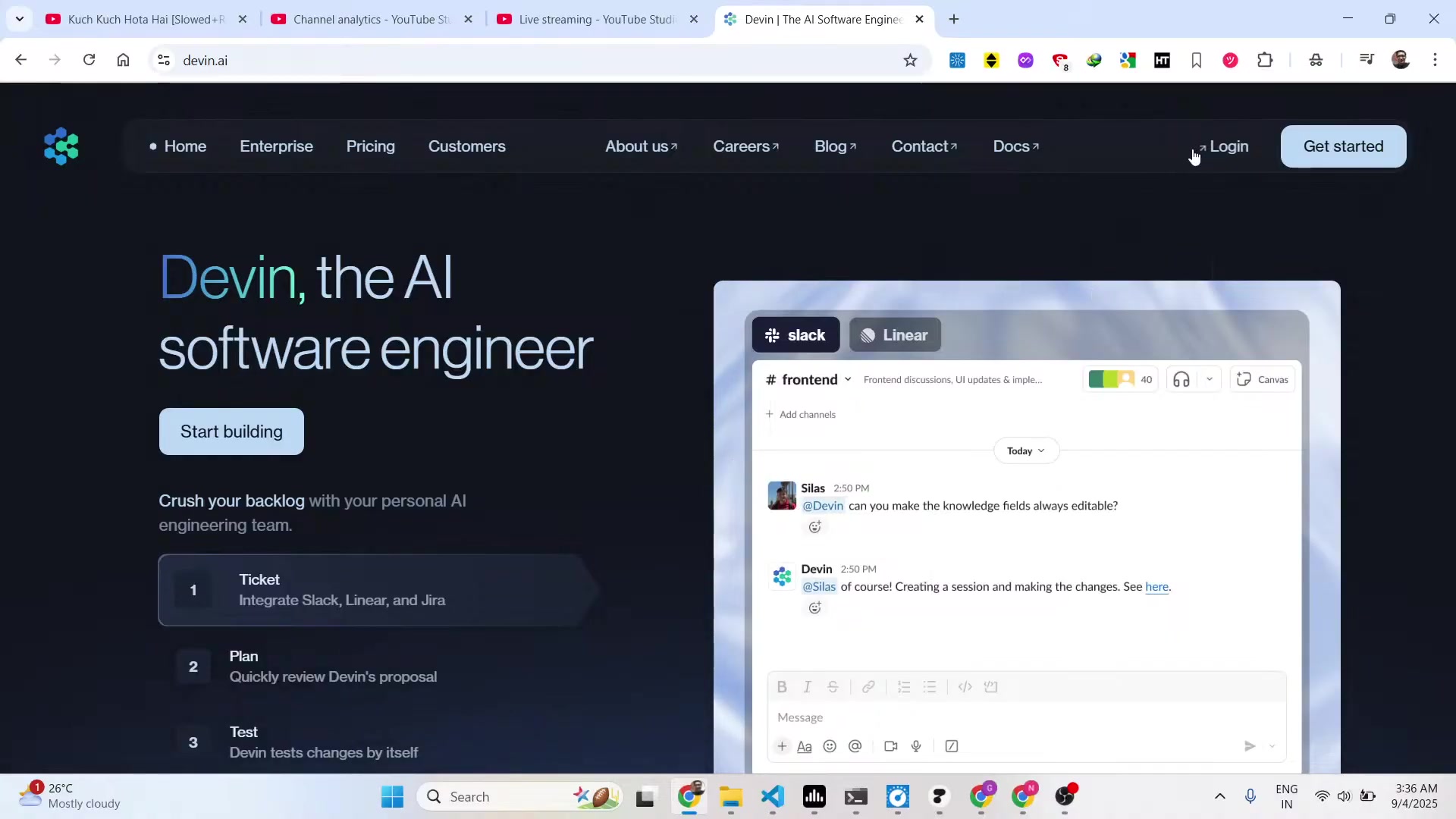Open Chrome three-dot menu

click(1435, 60)
